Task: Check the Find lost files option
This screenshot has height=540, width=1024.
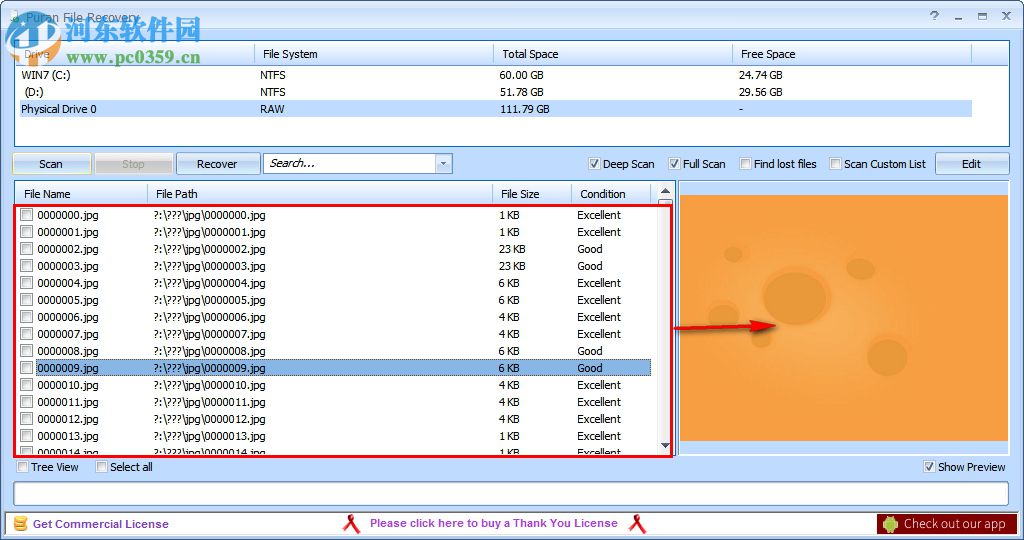Action: 745,164
